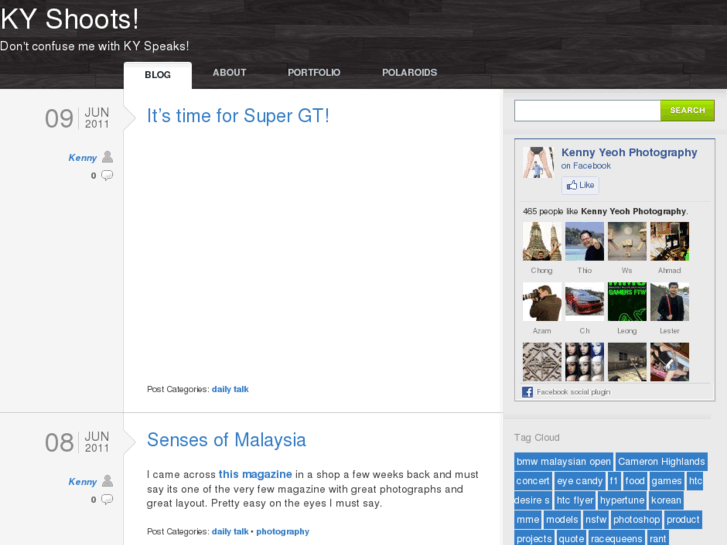727x545 pixels.
Task: Select the "desire s" tag
Action: coord(532,500)
